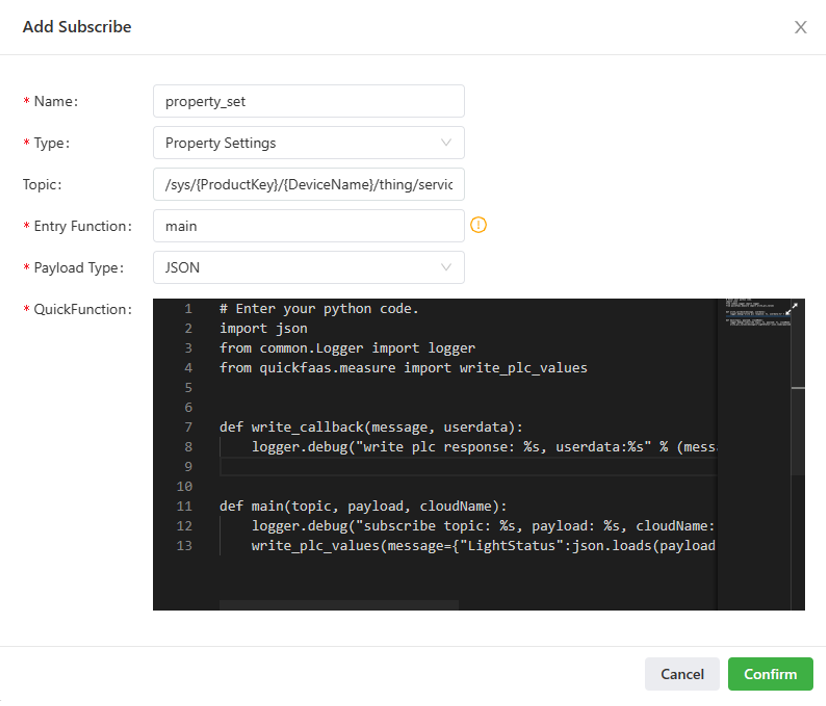Open the Payload Type JSON dropdown
The image size is (826, 706).
tap(308, 268)
